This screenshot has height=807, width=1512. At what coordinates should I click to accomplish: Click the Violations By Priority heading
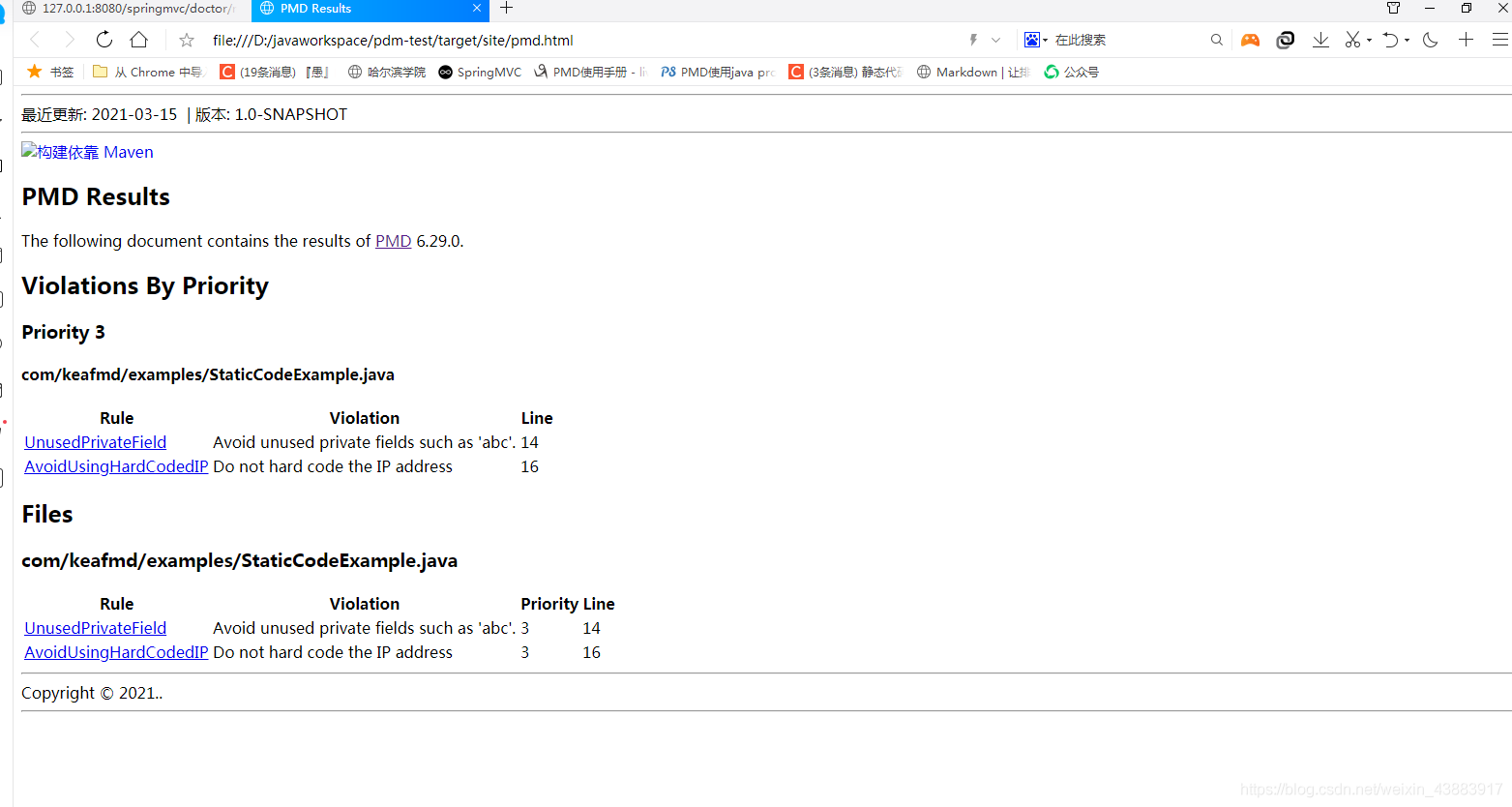tap(145, 285)
